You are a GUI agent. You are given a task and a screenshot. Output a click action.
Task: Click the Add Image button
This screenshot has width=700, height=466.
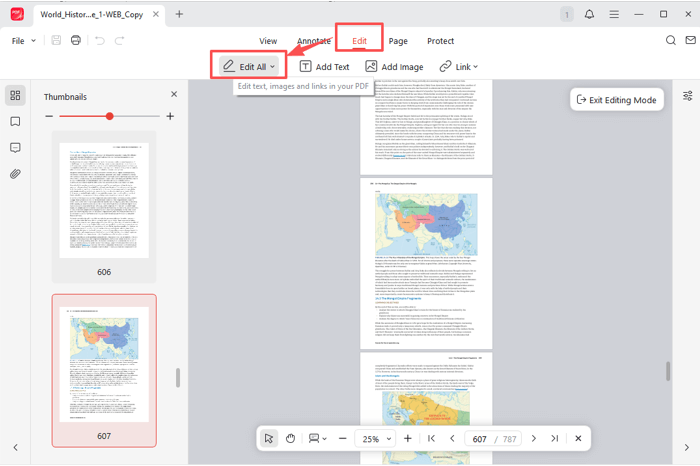tap(394, 67)
